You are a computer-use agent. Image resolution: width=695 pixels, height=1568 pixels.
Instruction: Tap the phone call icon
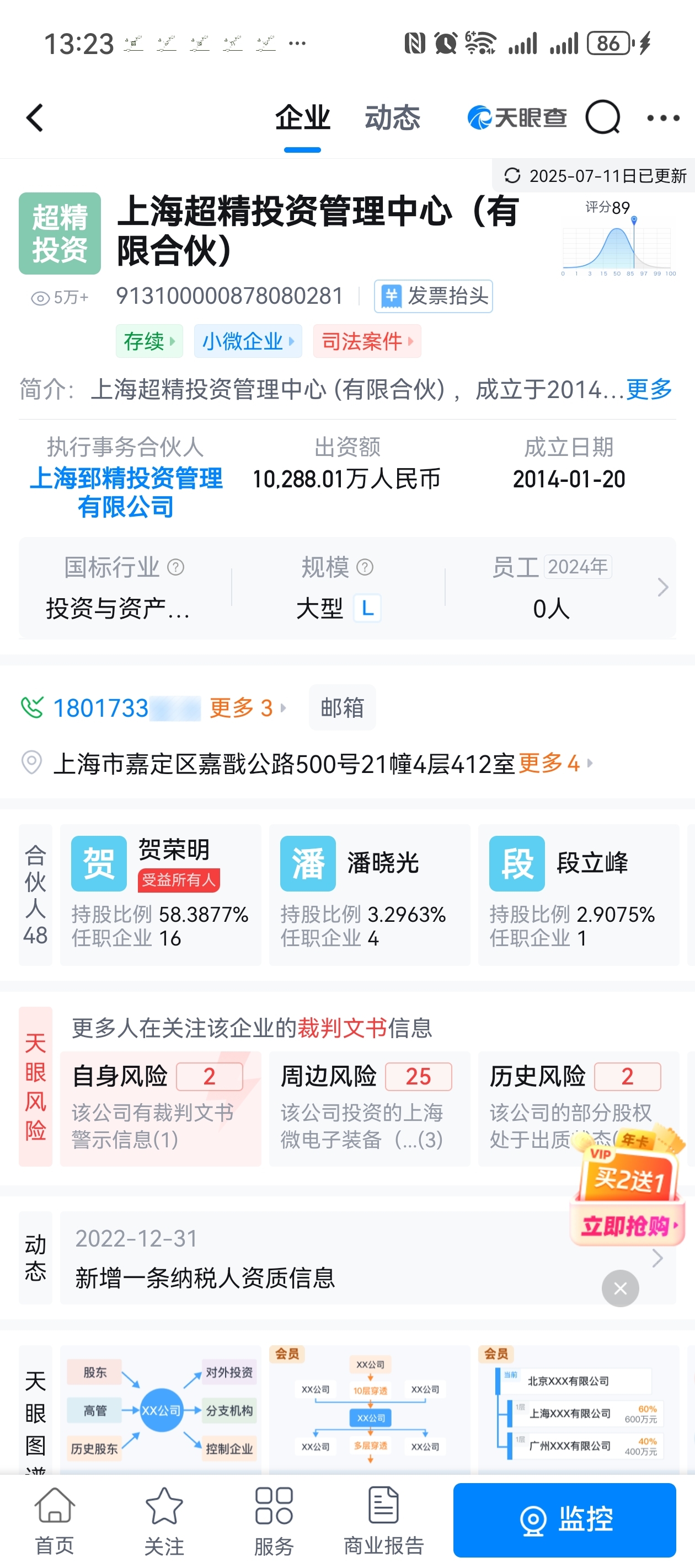[x=31, y=707]
